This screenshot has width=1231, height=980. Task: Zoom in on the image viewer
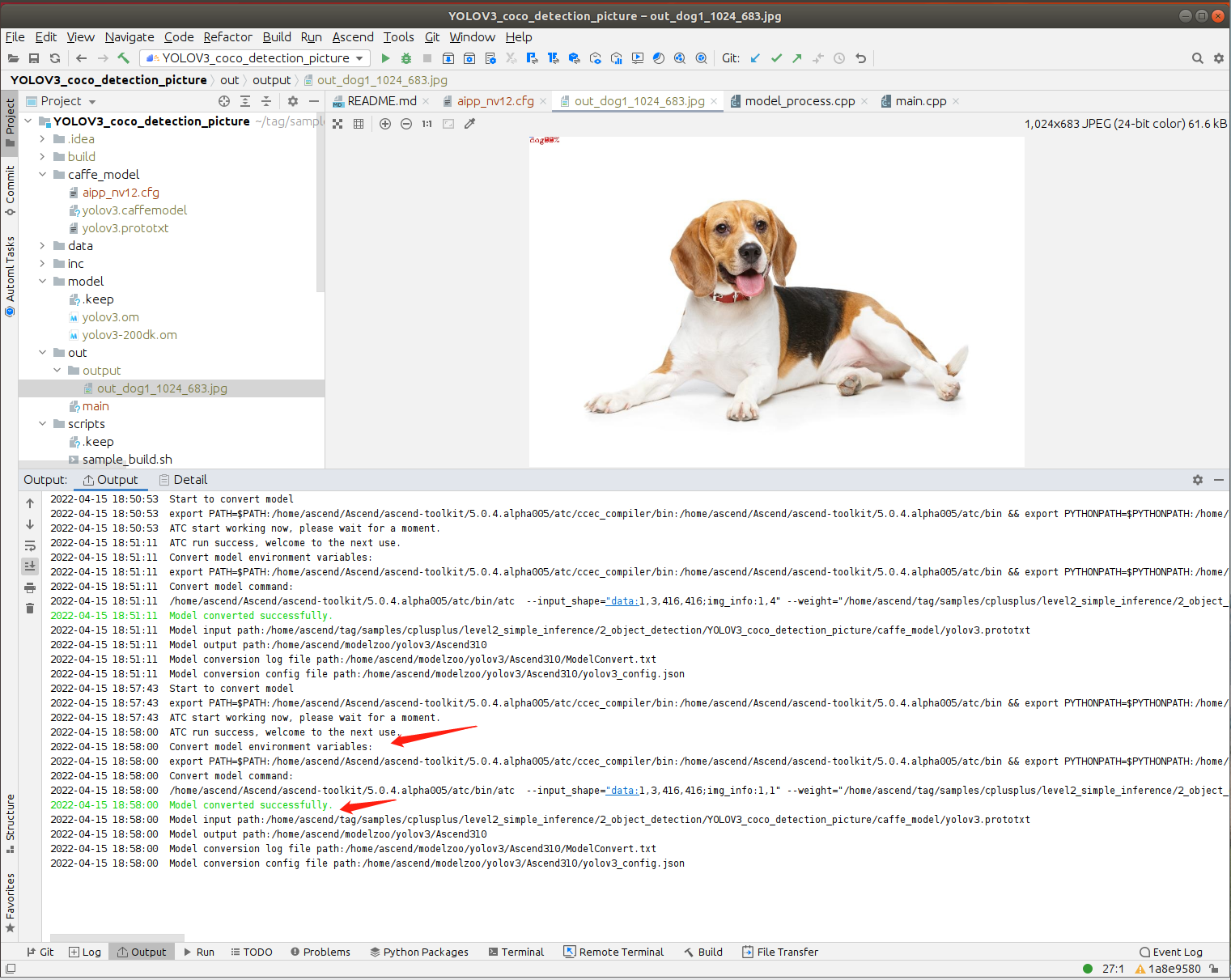pos(385,124)
